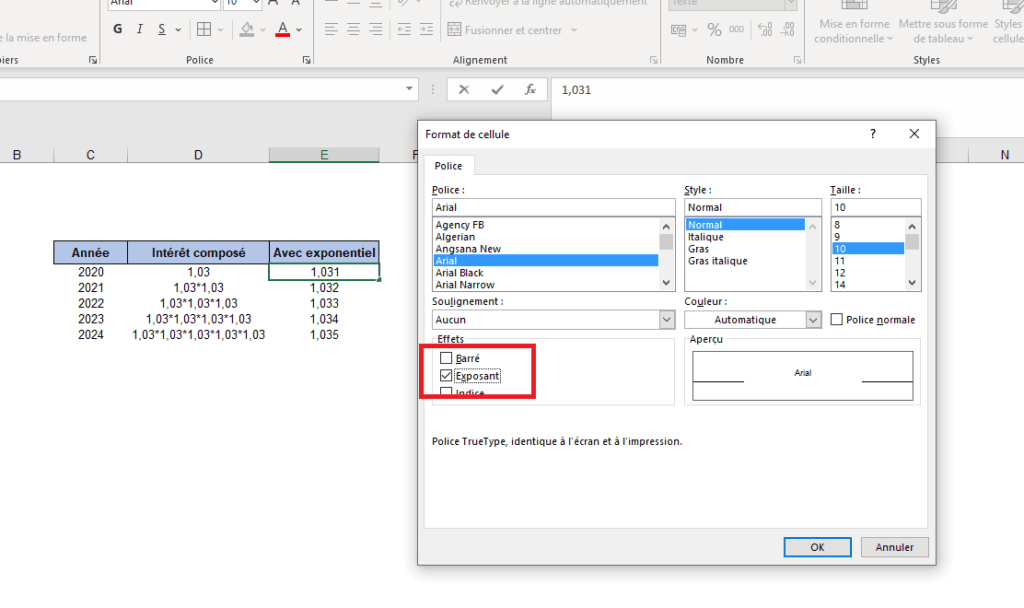Open fill color palette arrow
The image size is (1024, 608).
[263, 30]
